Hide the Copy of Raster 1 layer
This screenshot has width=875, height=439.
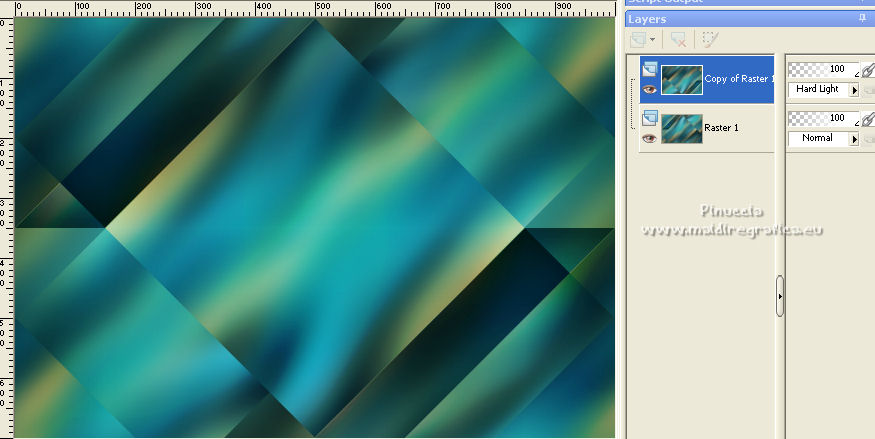(x=649, y=89)
